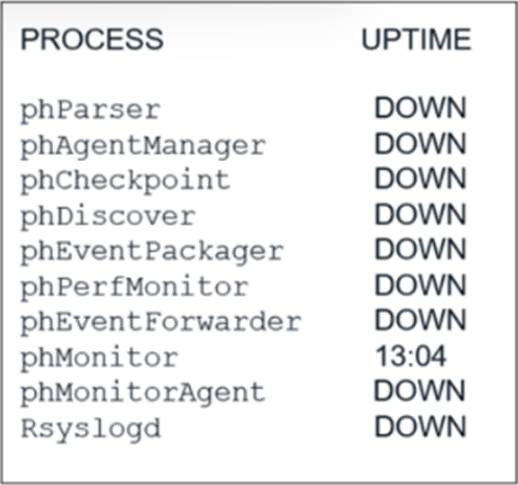Click the UPTIME column header
The height and width of the screenshot is (485, 518).
416,39
